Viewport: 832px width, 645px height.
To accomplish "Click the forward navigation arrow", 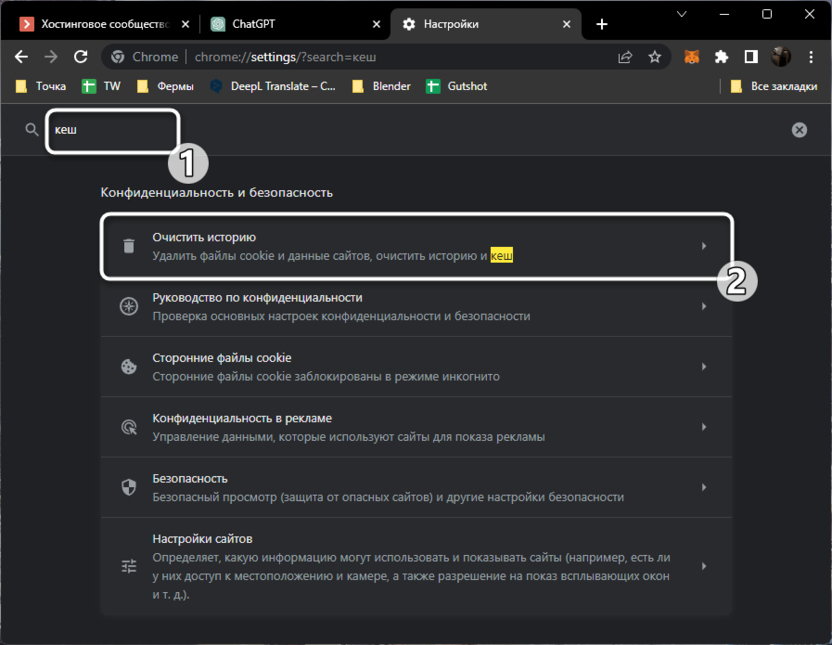I will pyautogui.click(x=51, y=57).
